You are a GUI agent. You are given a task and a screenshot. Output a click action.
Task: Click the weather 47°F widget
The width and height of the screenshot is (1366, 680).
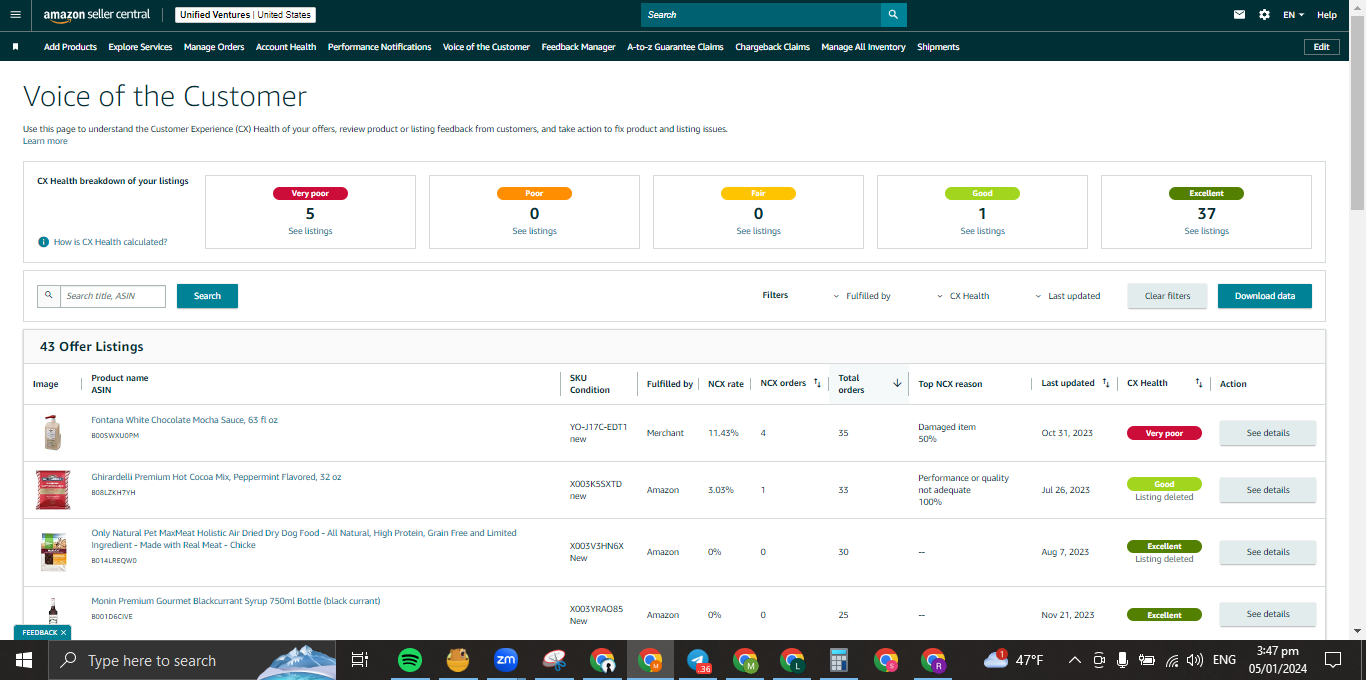(x=1014, y=660)
